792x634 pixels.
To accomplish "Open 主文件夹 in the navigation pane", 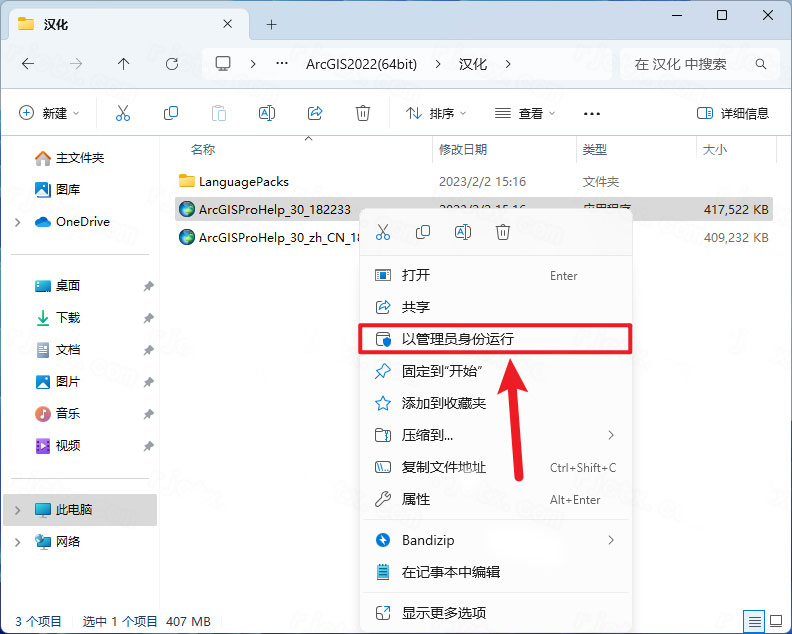I will click(70, 158).
